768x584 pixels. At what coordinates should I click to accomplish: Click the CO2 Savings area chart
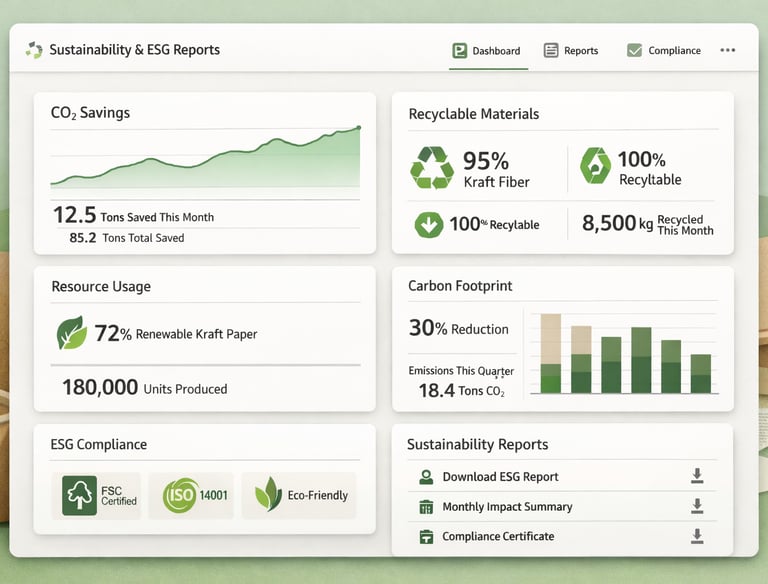pos(206,158)
